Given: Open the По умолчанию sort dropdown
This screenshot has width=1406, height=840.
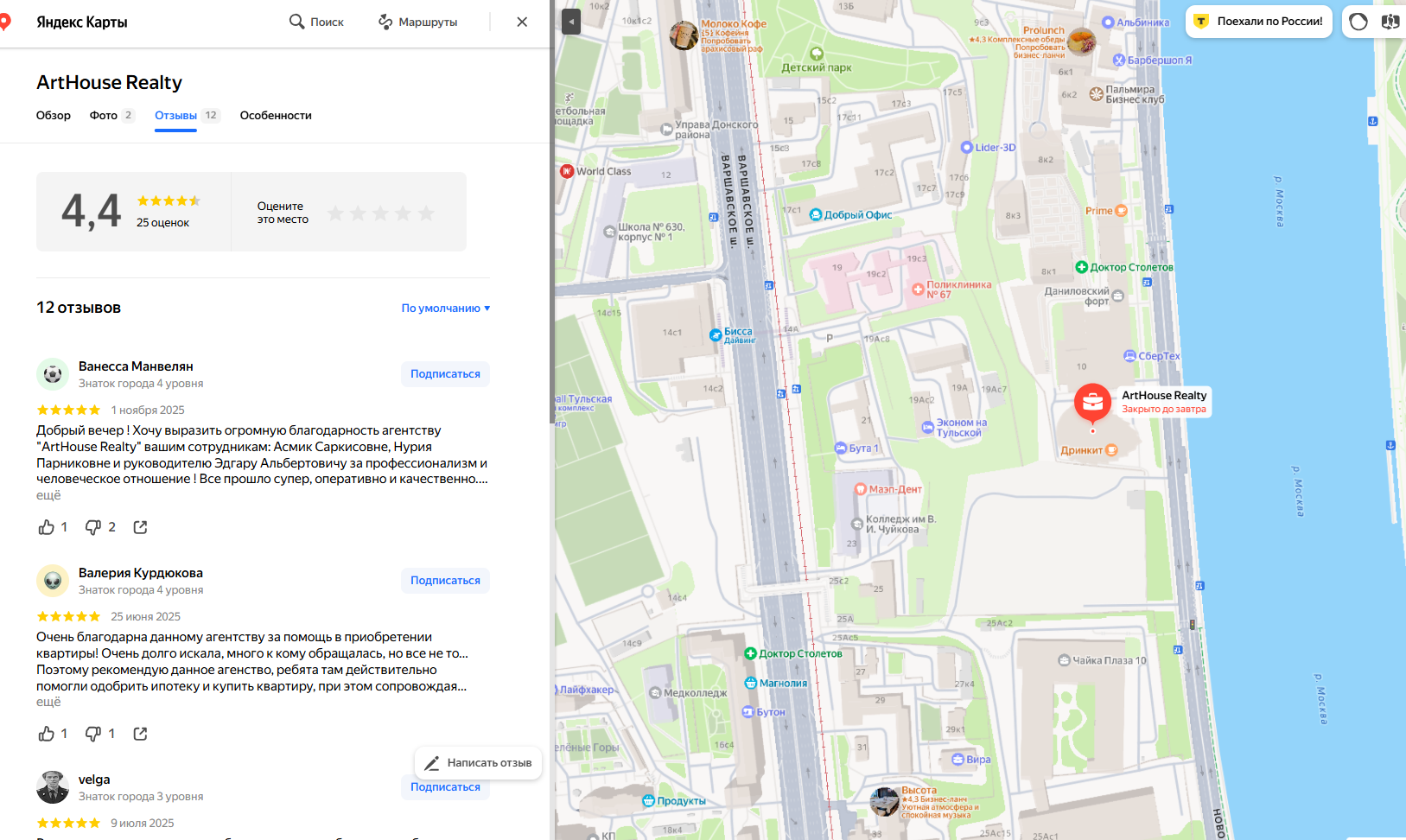Looking at the screenshot, I should point(446,308).
